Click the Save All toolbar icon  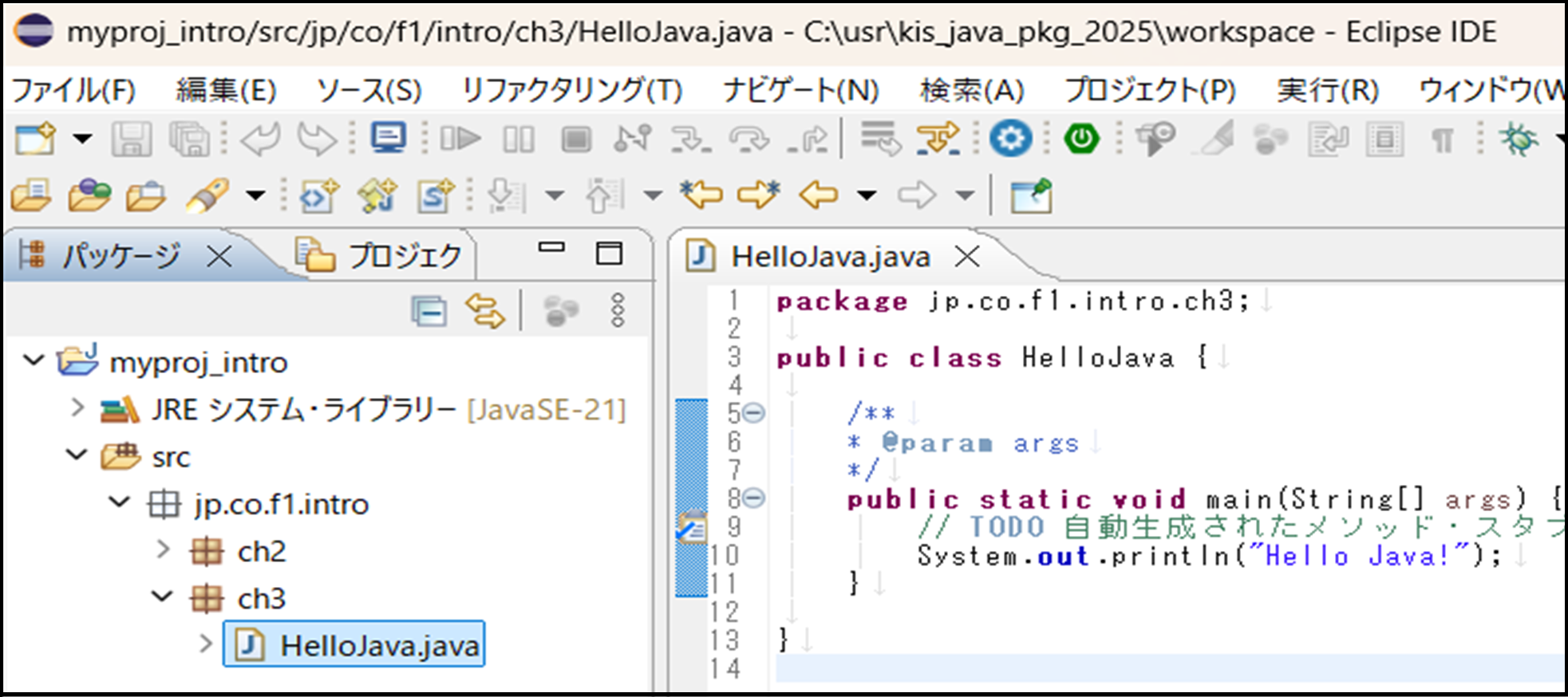pyautogui.click(x=188, y=140)
